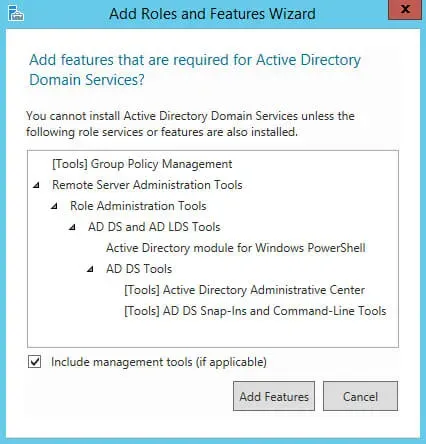Click the 'You cannot install' description text
The height and width of the screenshot is (444, 426).
click(x=190, y=124)
